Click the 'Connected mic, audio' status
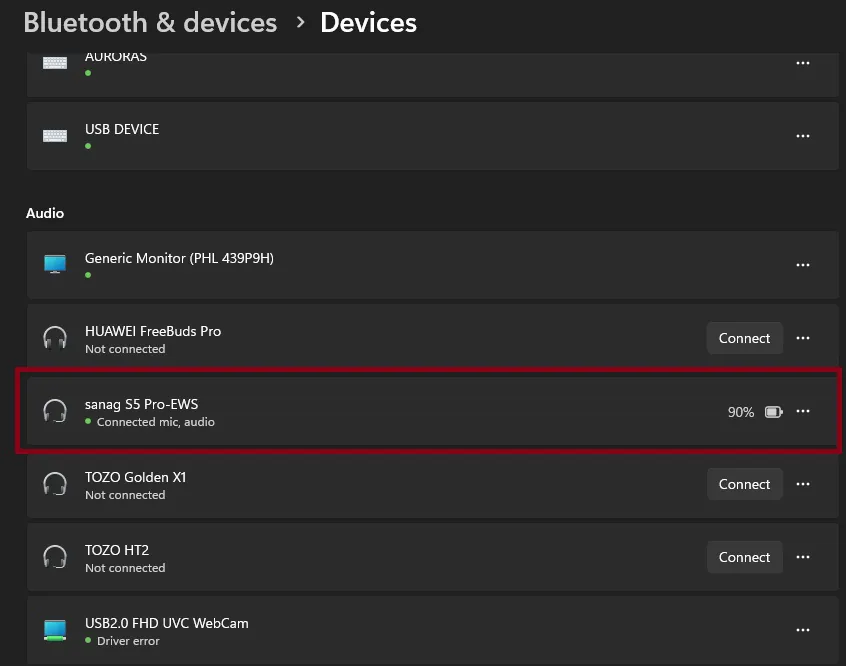846x666 pixels. (156, 422)
